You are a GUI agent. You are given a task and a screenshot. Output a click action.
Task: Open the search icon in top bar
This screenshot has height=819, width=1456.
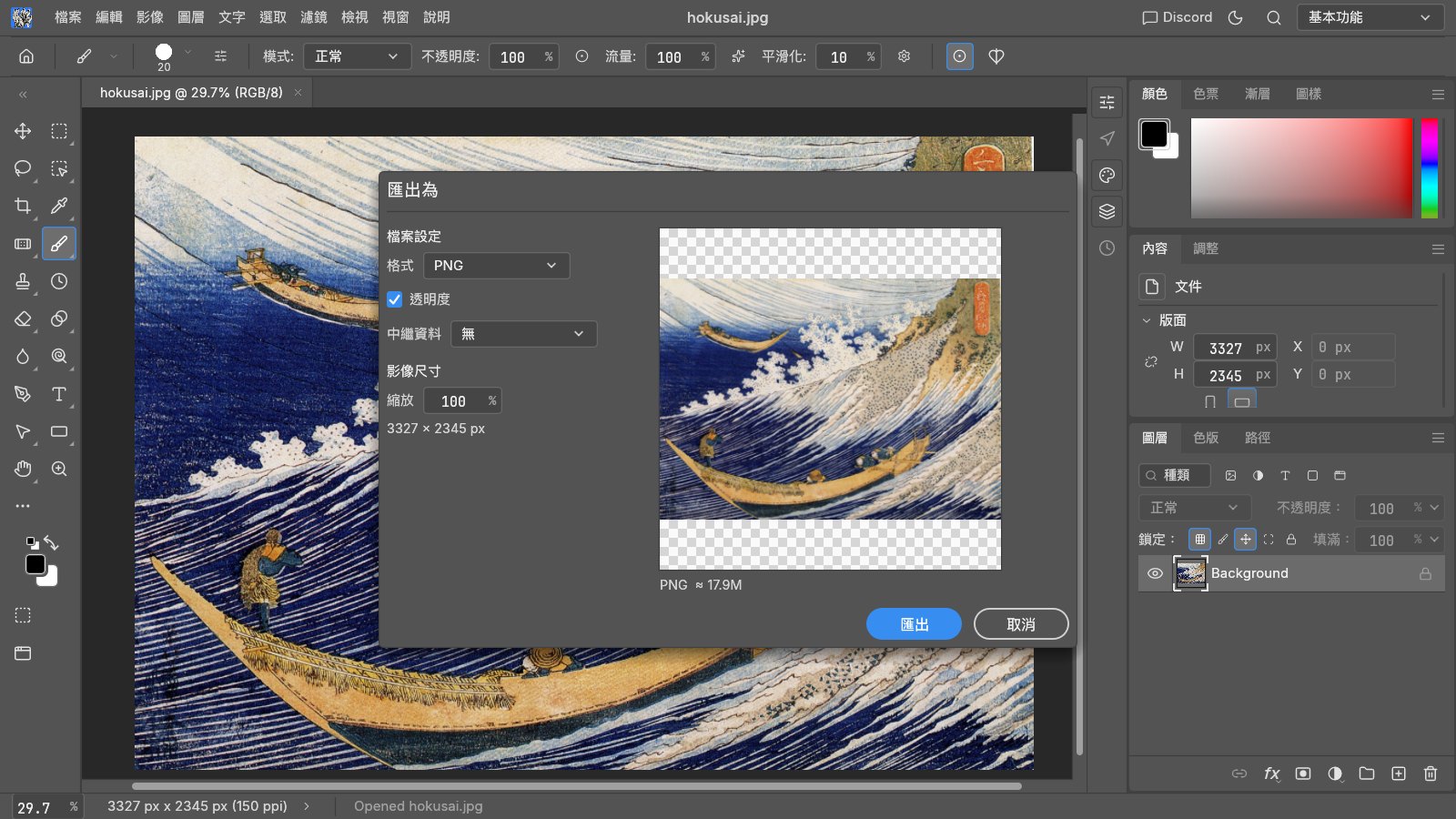point(1274,17)
